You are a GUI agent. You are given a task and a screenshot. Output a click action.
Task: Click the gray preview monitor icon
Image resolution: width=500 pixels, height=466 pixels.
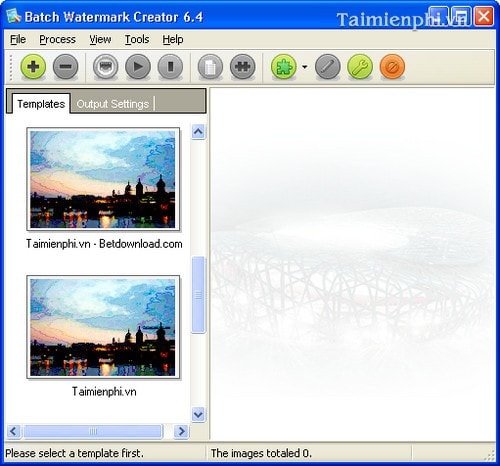click(105, 67)
